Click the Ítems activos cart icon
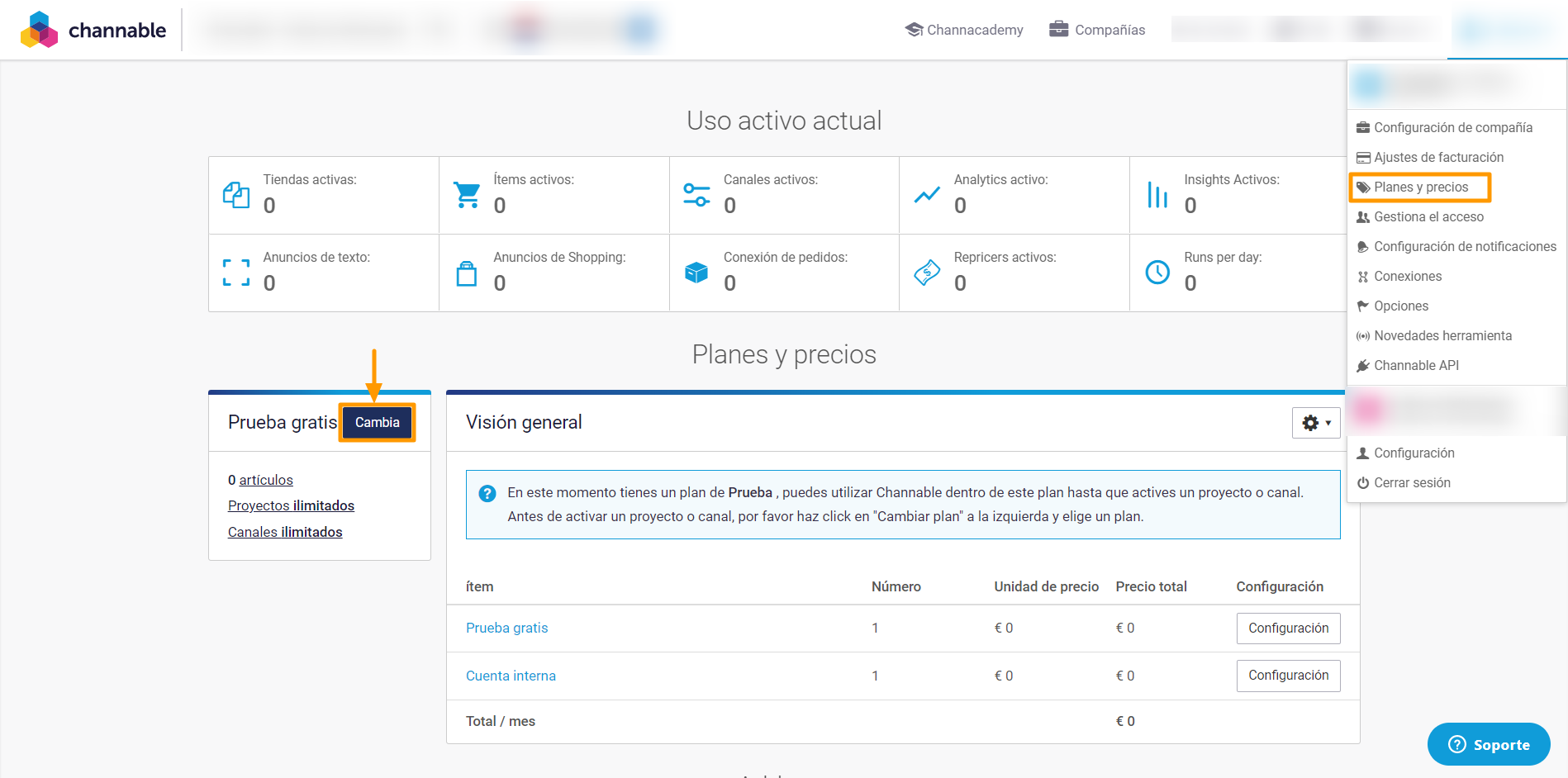This screenshot has width=1568, height=778. pyautogui.click(x=467, y=195)
